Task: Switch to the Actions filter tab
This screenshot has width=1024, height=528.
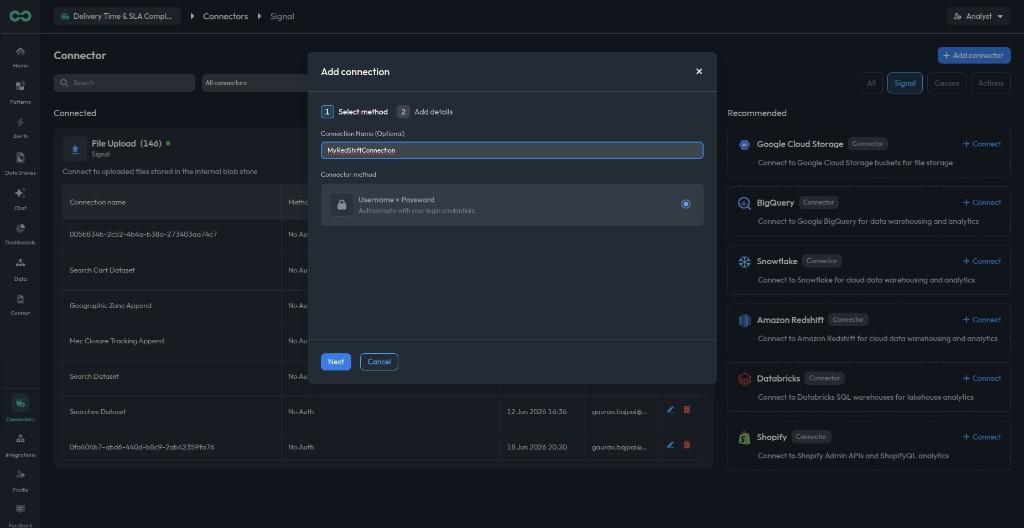Action: point(990,83)
